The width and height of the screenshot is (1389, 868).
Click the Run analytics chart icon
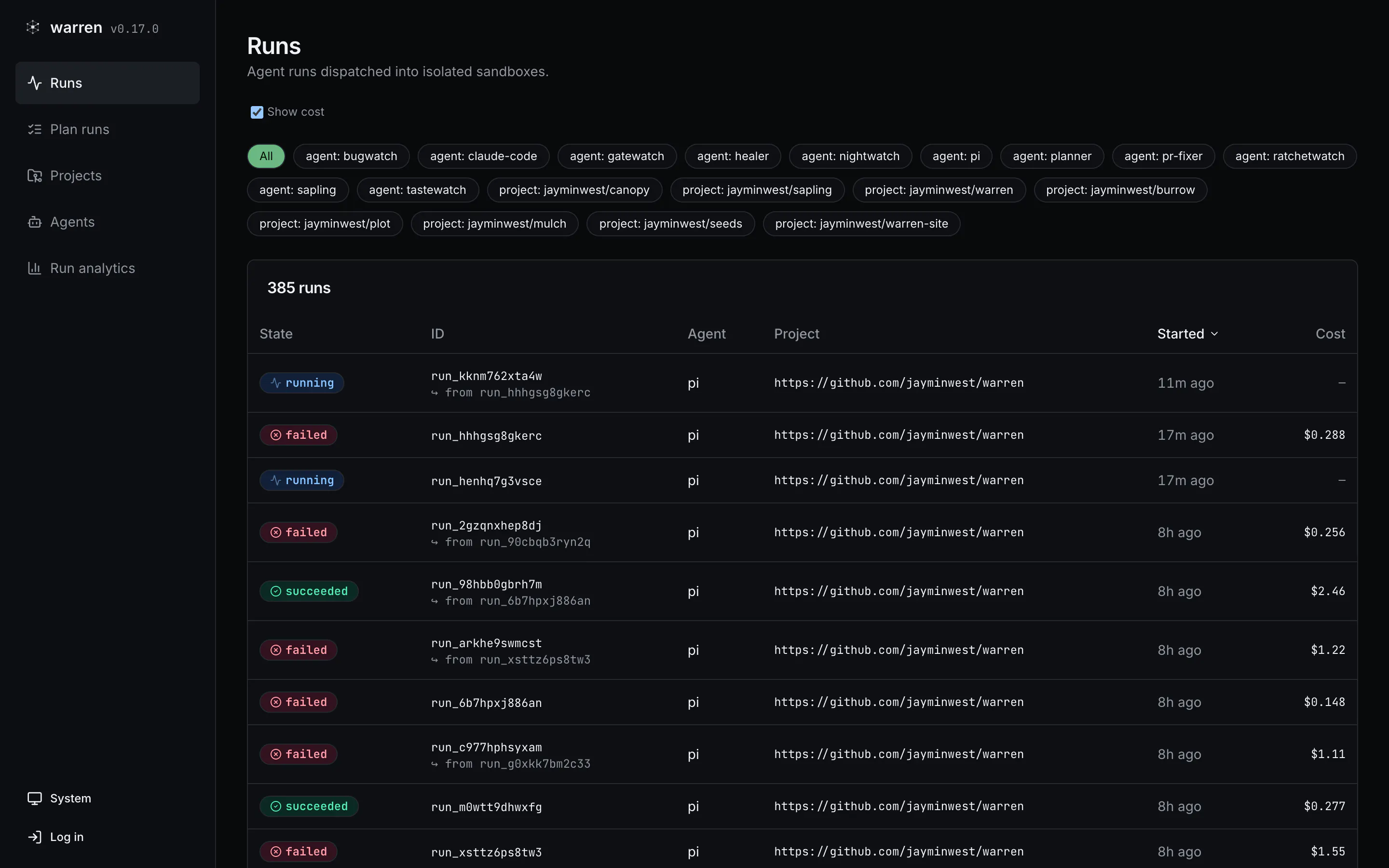tap(35, 268)
